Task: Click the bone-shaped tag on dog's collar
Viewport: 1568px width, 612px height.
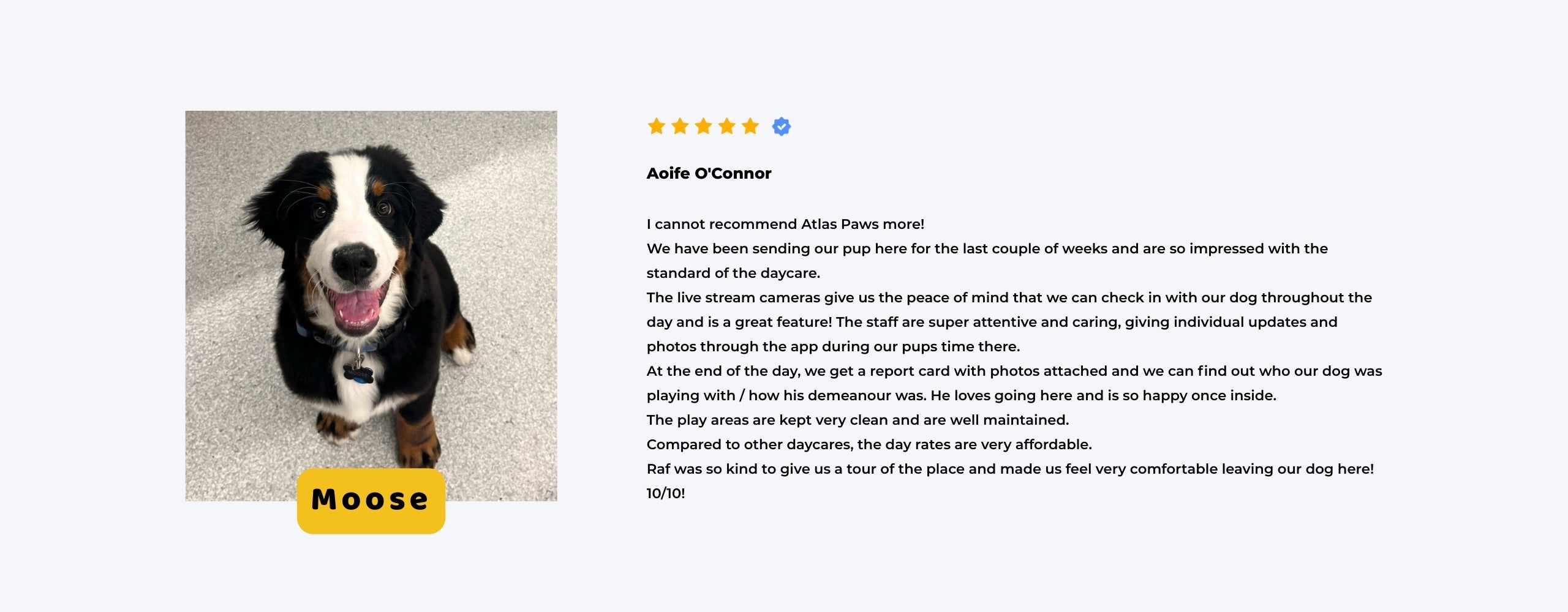Action: point(358,373)
